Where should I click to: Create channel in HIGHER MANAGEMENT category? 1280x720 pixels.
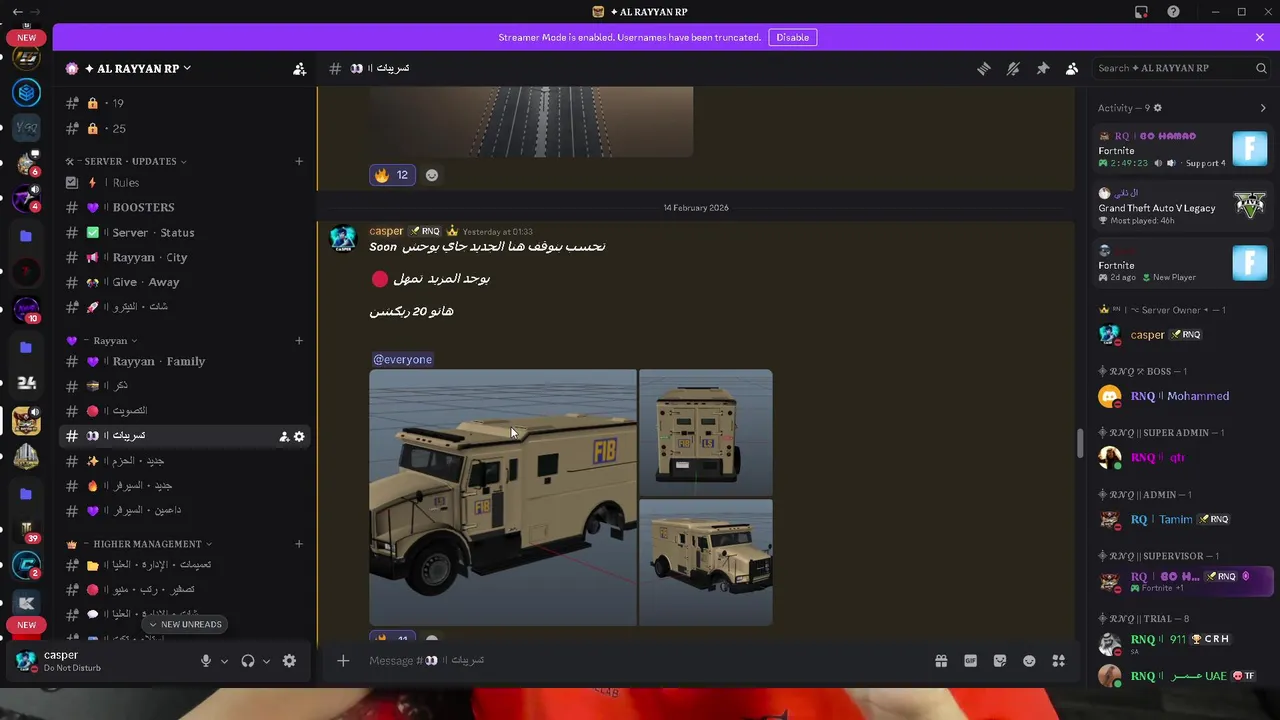pos(299,544)
